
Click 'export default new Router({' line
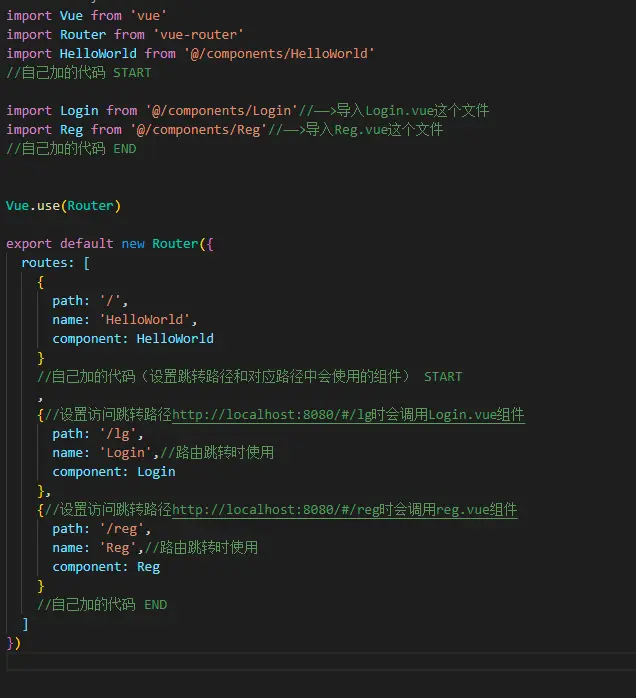pos(109,243)
